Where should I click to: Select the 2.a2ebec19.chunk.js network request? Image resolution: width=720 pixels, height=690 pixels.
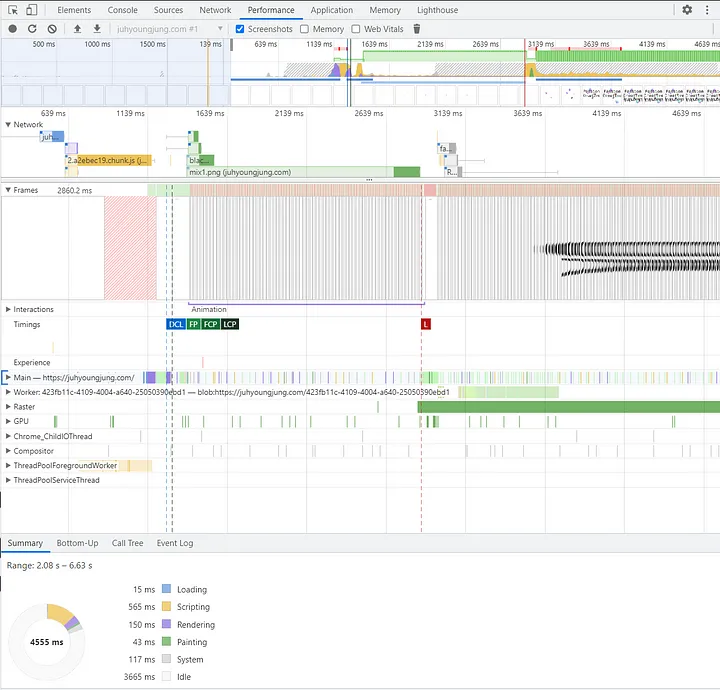(x=108, y=160)
